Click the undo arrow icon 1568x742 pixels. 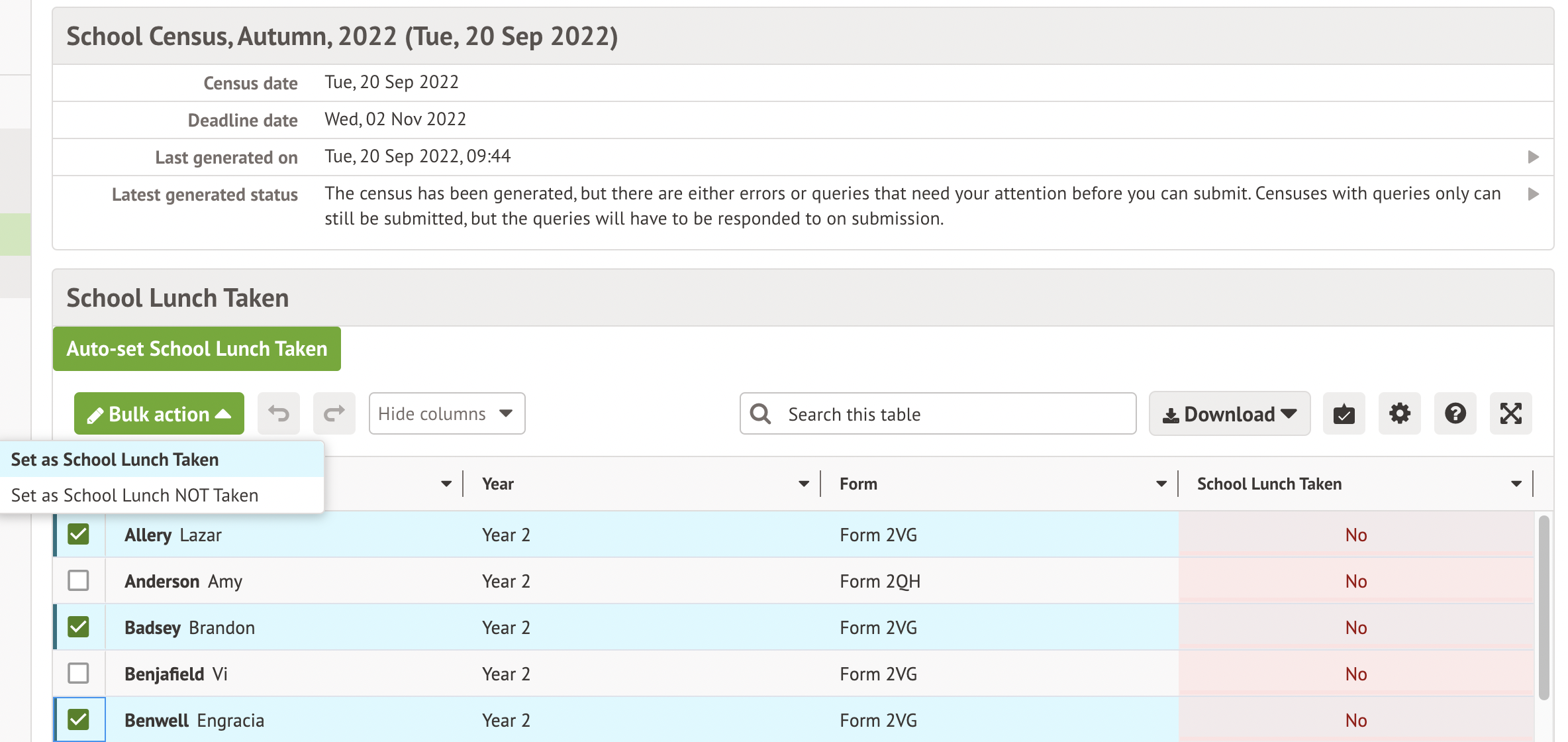pos(278,414)
